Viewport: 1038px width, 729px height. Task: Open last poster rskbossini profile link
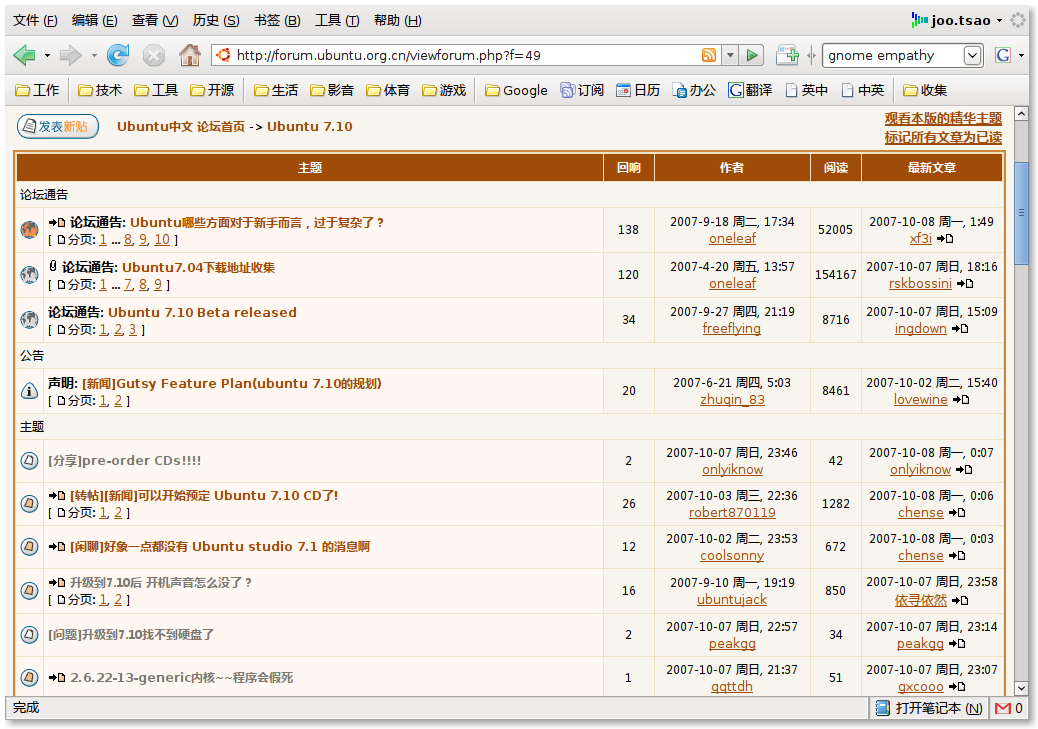coord(920,283)
